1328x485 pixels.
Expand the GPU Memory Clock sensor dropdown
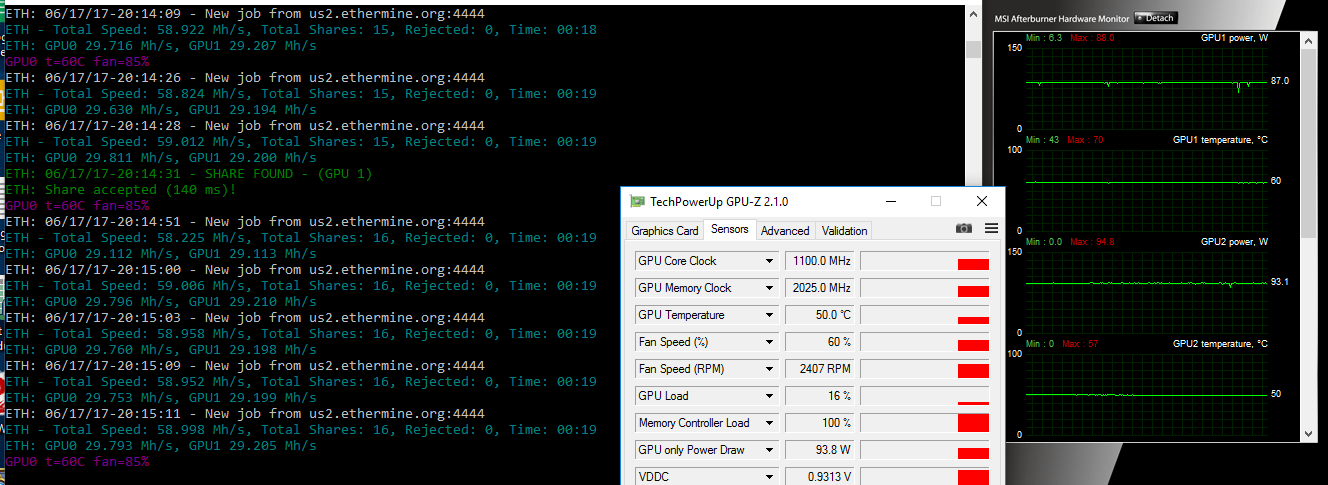769,288
